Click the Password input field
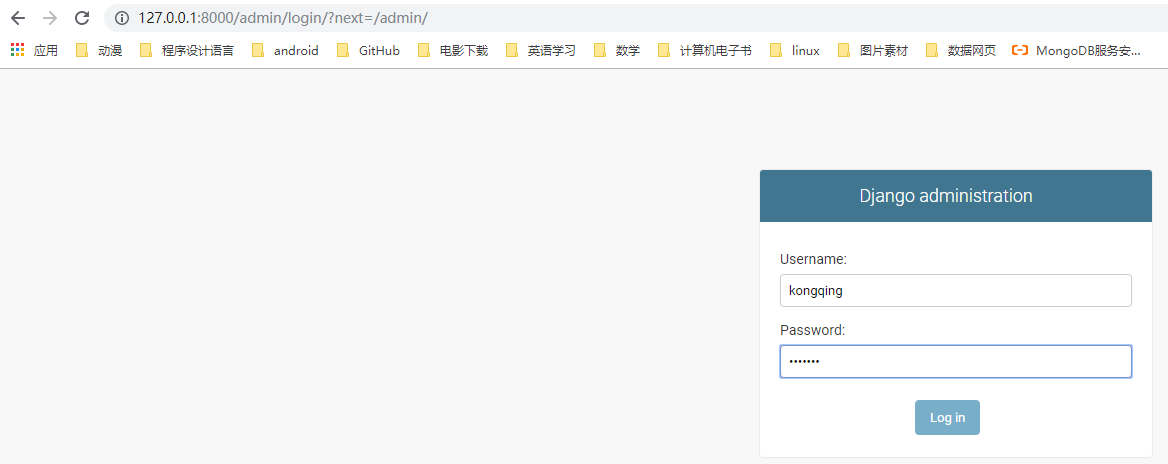1168x464 pixels. click(956, 361)
